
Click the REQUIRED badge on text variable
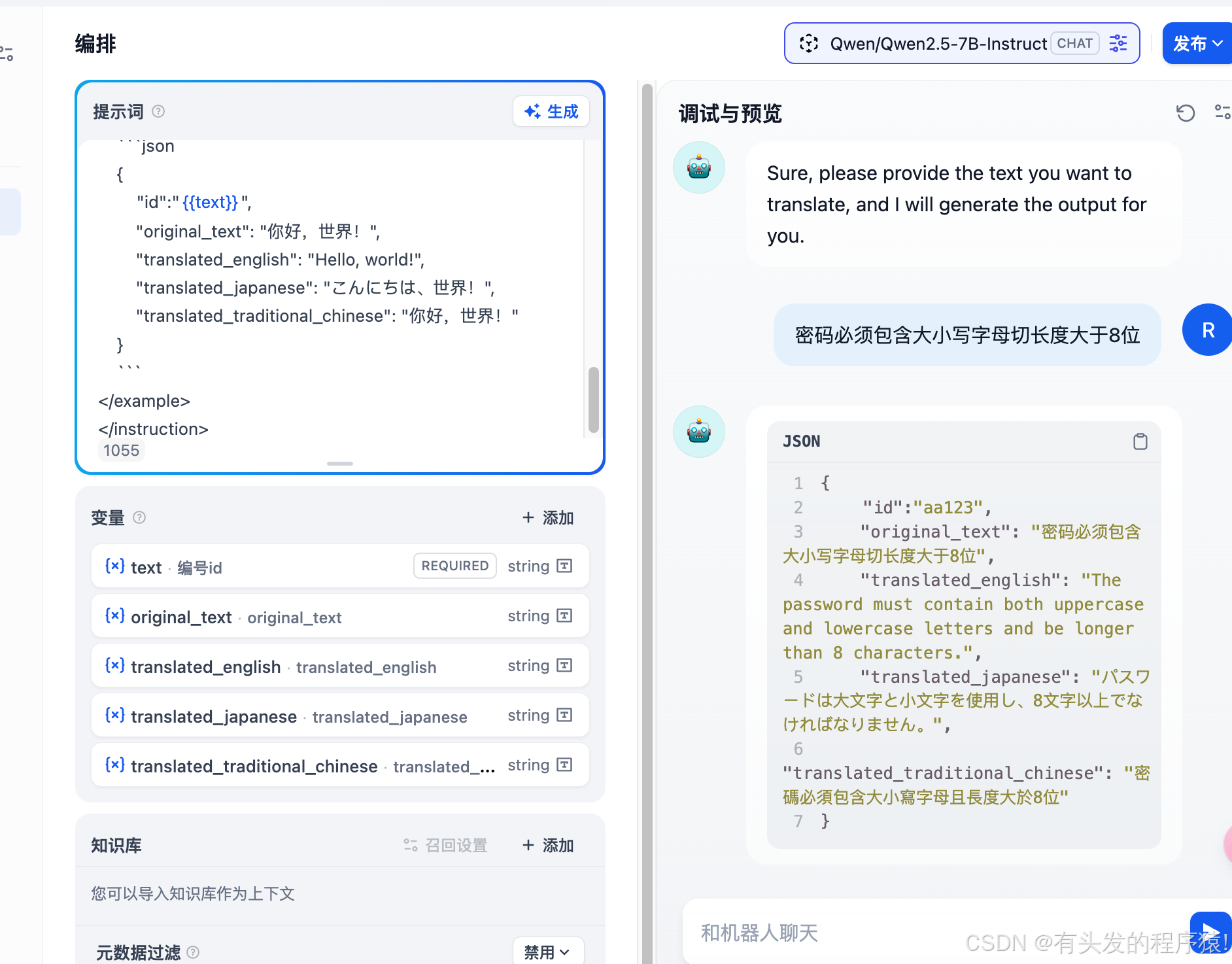[x=455, y=566]
